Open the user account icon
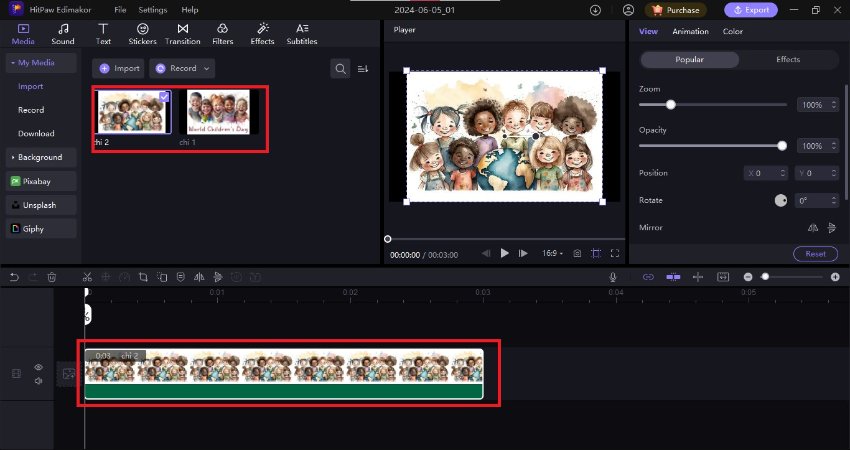 (x=628, y=10)
